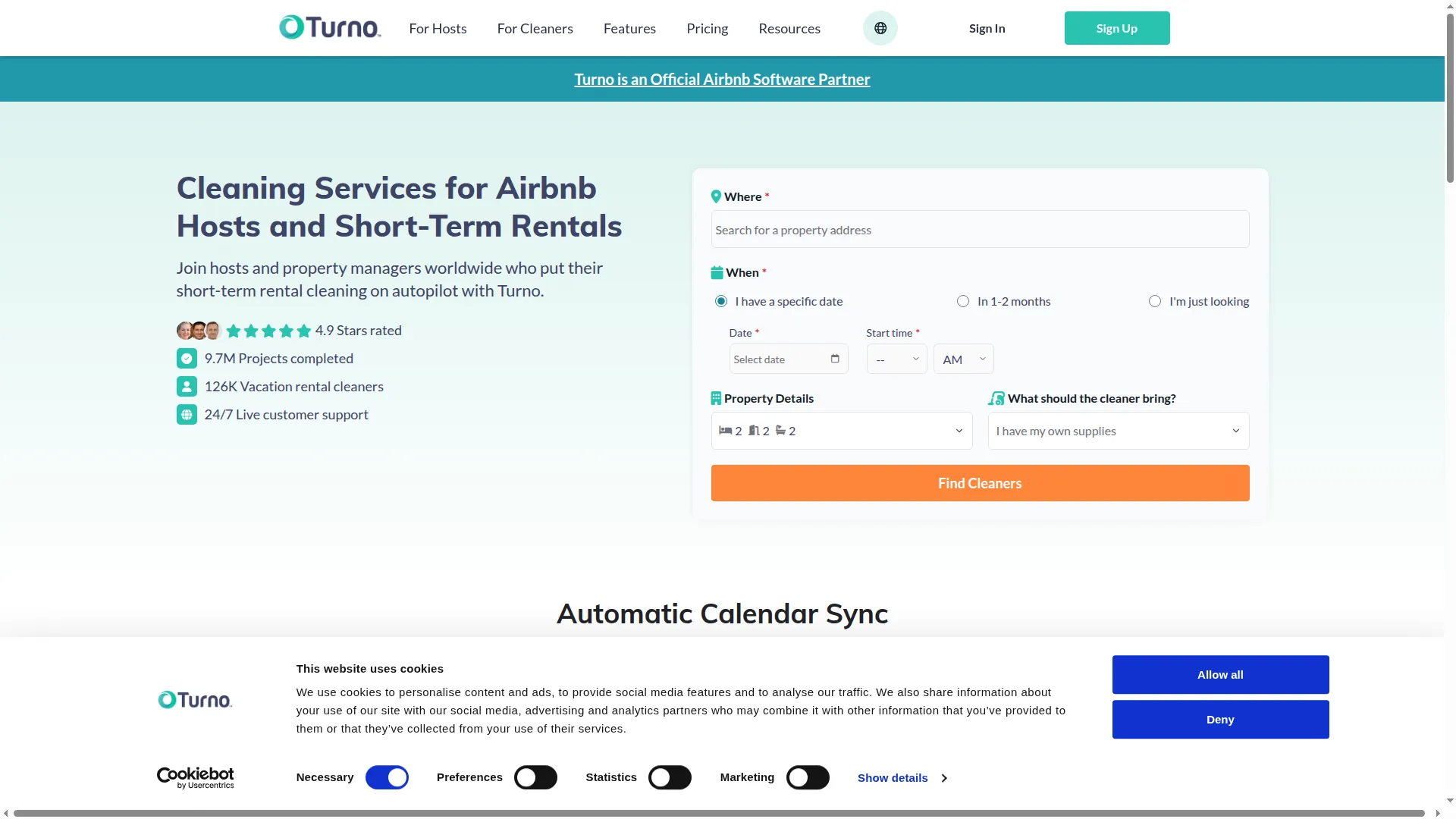The height and width of the screenshot is (819, 1456).
Task: Click 'Automatic Calendar Sync' heading
Action: 722,613
